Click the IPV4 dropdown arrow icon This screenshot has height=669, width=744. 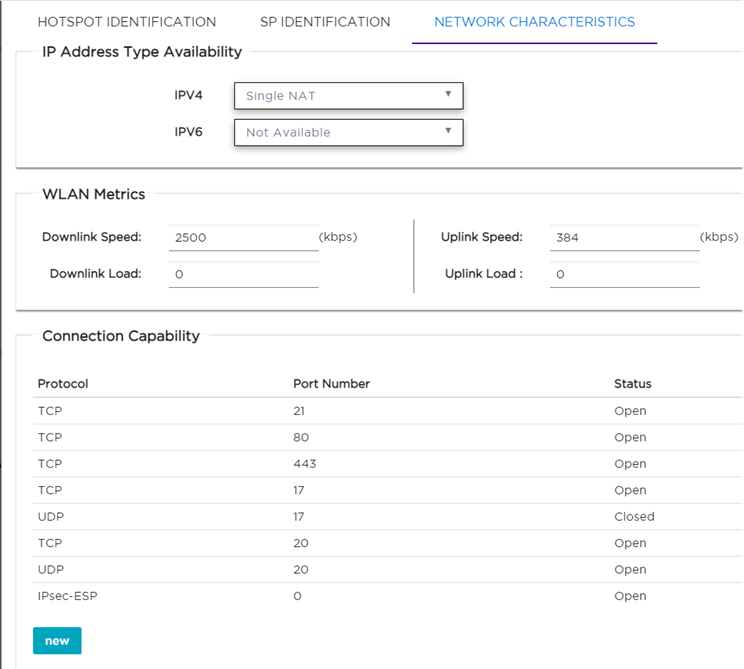[x=448, y=94]
